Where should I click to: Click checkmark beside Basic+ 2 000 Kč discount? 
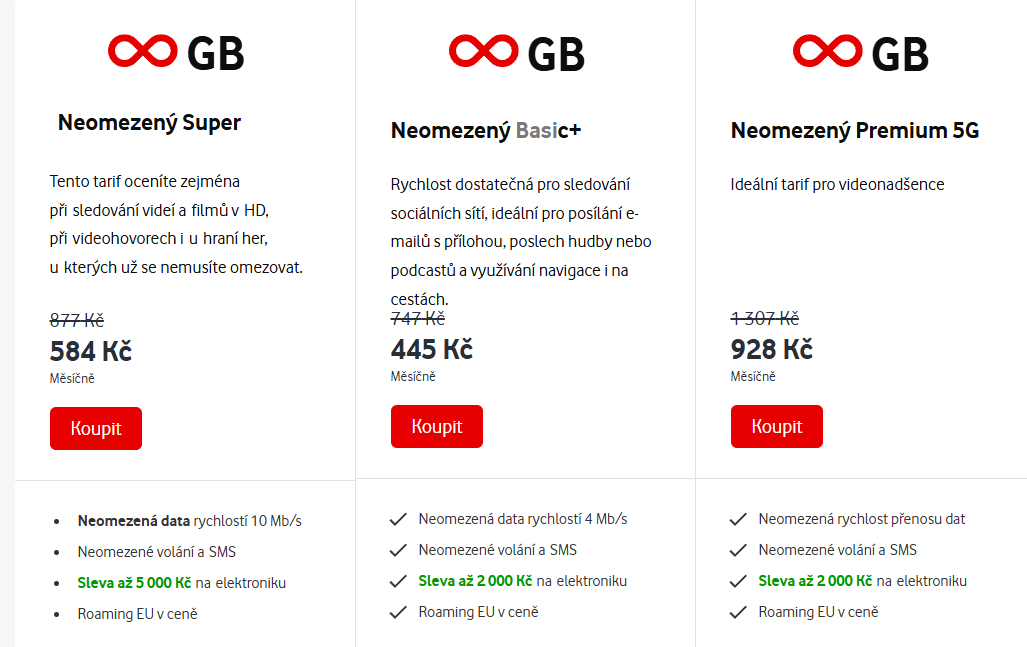pyautogui.click(x=399, y=581)
